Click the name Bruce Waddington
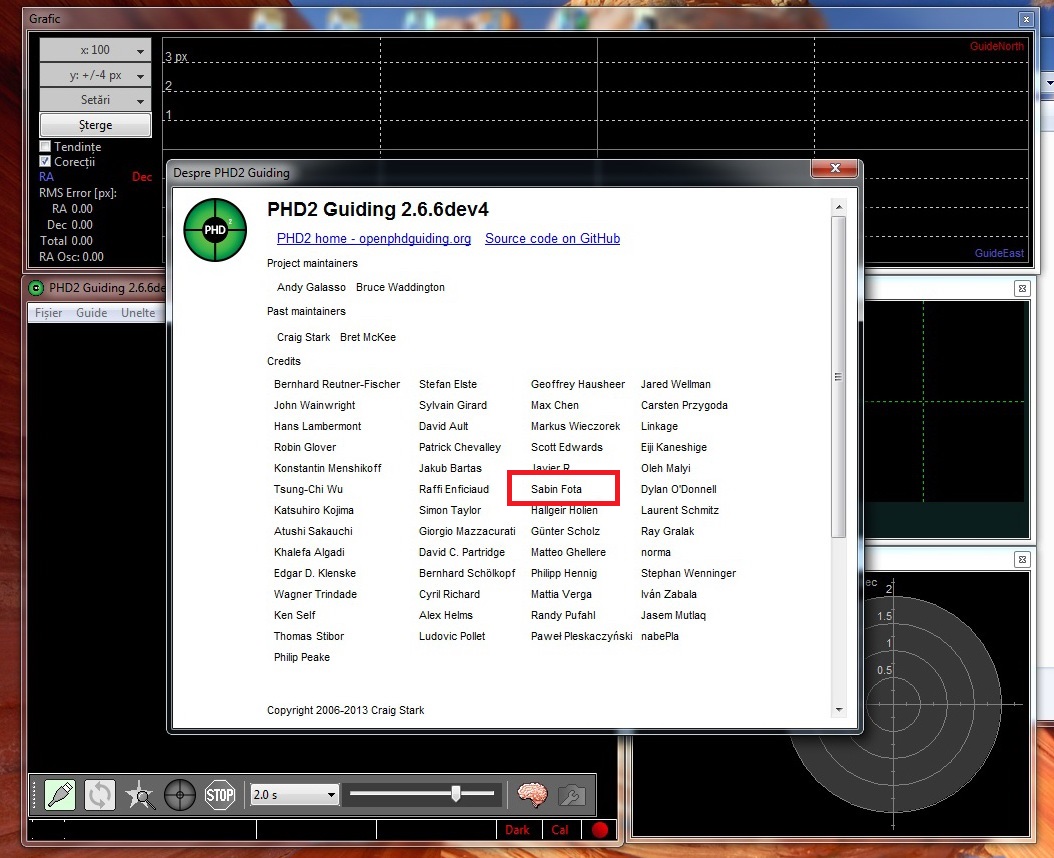The image size is (1054, 858). click(x=401, y=287)
